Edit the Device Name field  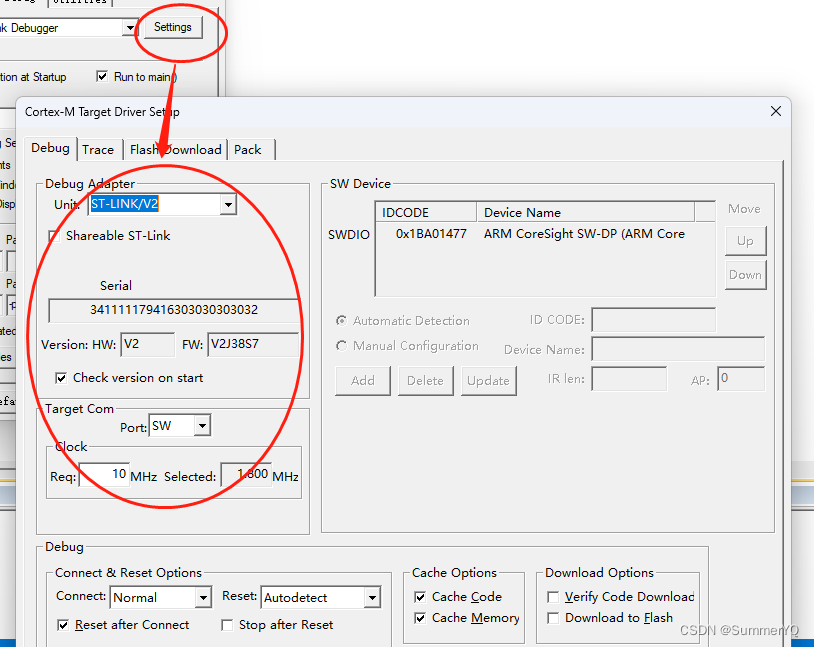(678, 349)
